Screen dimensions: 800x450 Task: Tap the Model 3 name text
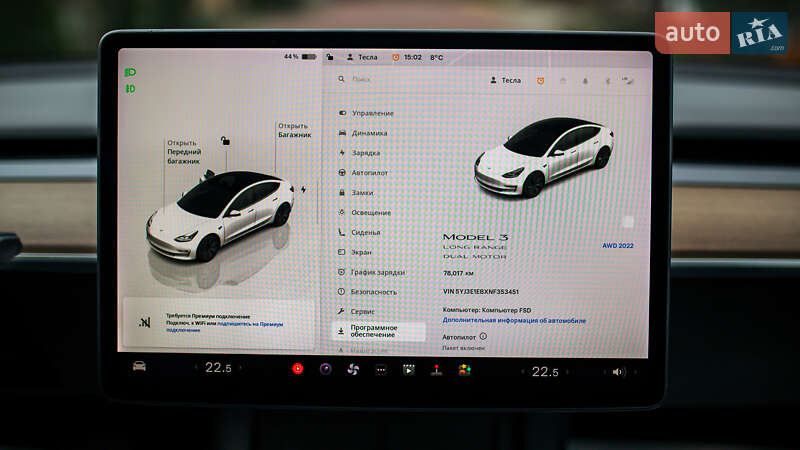(475, 237)
